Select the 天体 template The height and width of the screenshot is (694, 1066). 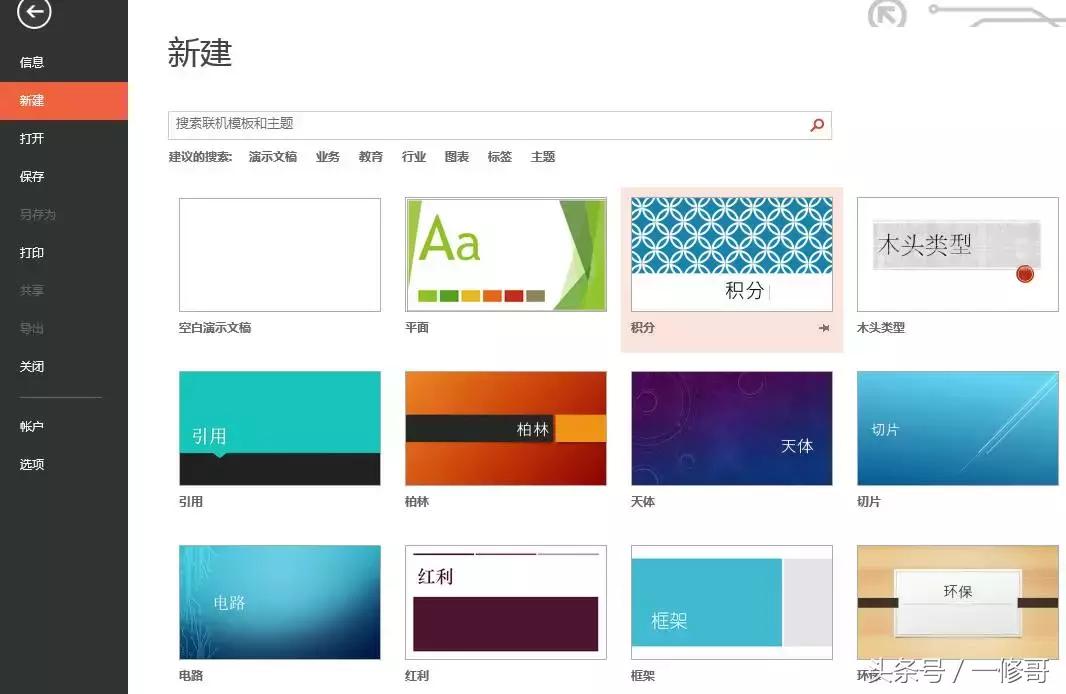click(731, 428)
